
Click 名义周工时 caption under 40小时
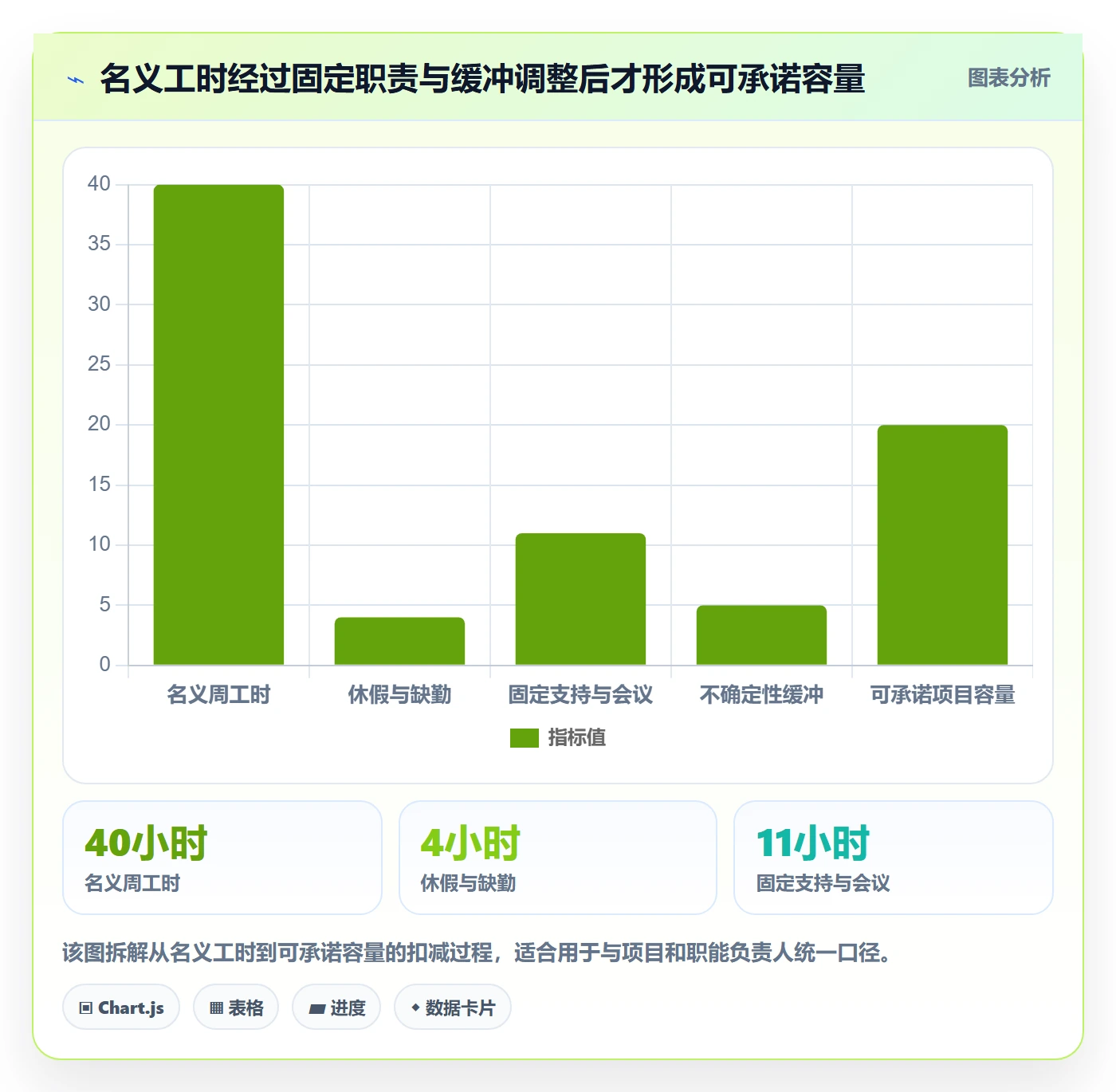point(132,883)
